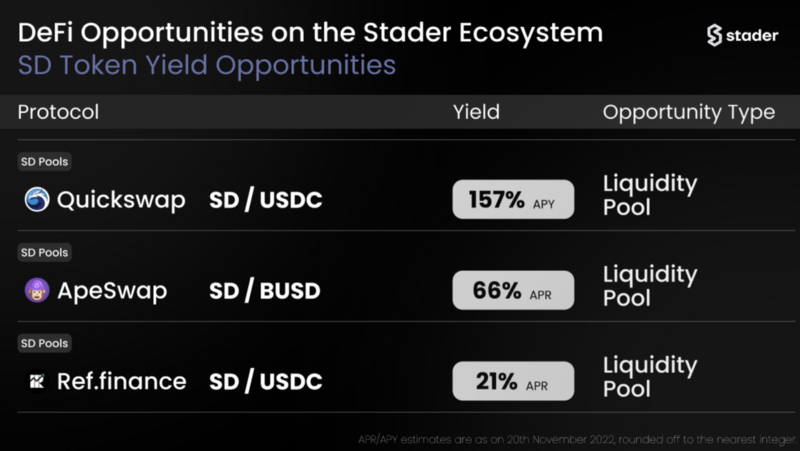
Task: Open the ApeSwap protocol name
Action: coord(112,291)
